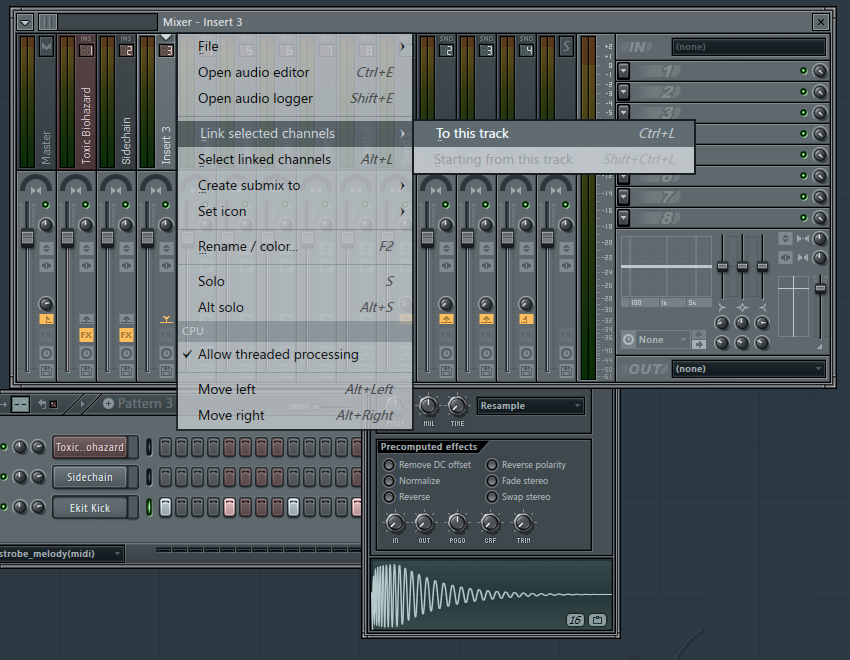
Task: Open effect slot 1 dropdown arrow
Action: [x=623, y=71]
